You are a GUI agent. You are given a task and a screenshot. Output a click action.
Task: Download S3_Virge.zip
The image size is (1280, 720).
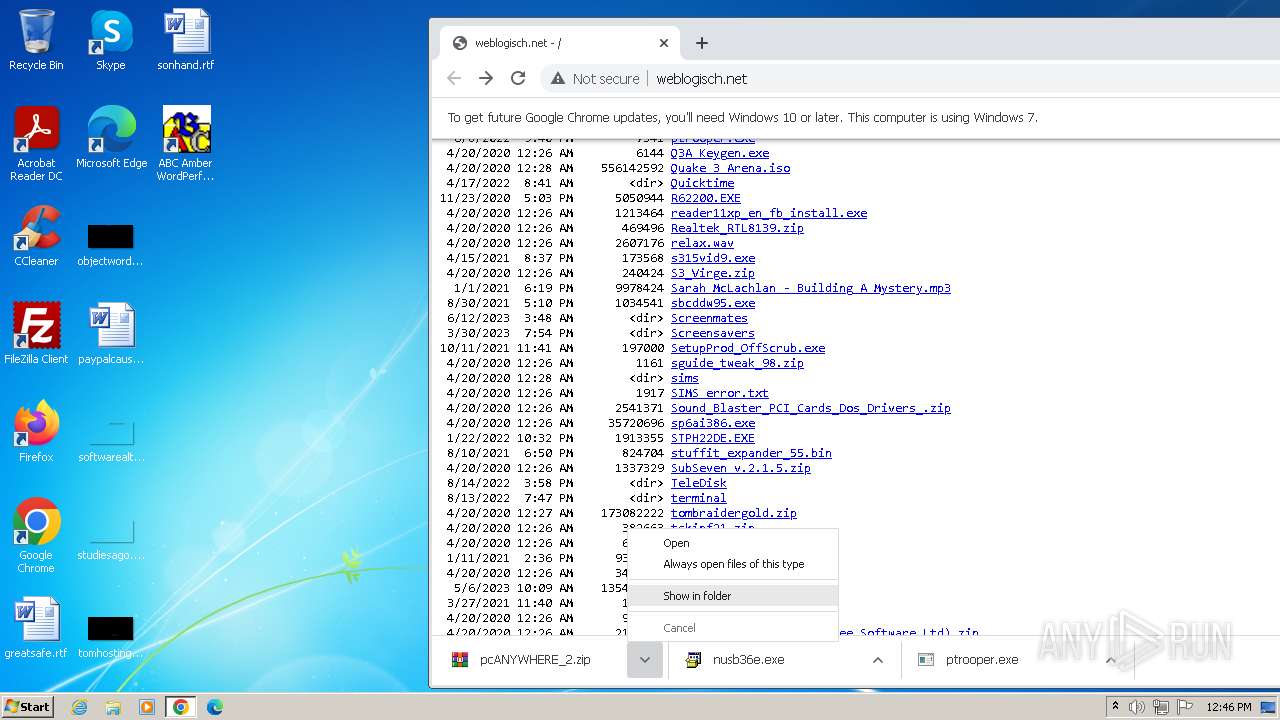pos(712,273)
